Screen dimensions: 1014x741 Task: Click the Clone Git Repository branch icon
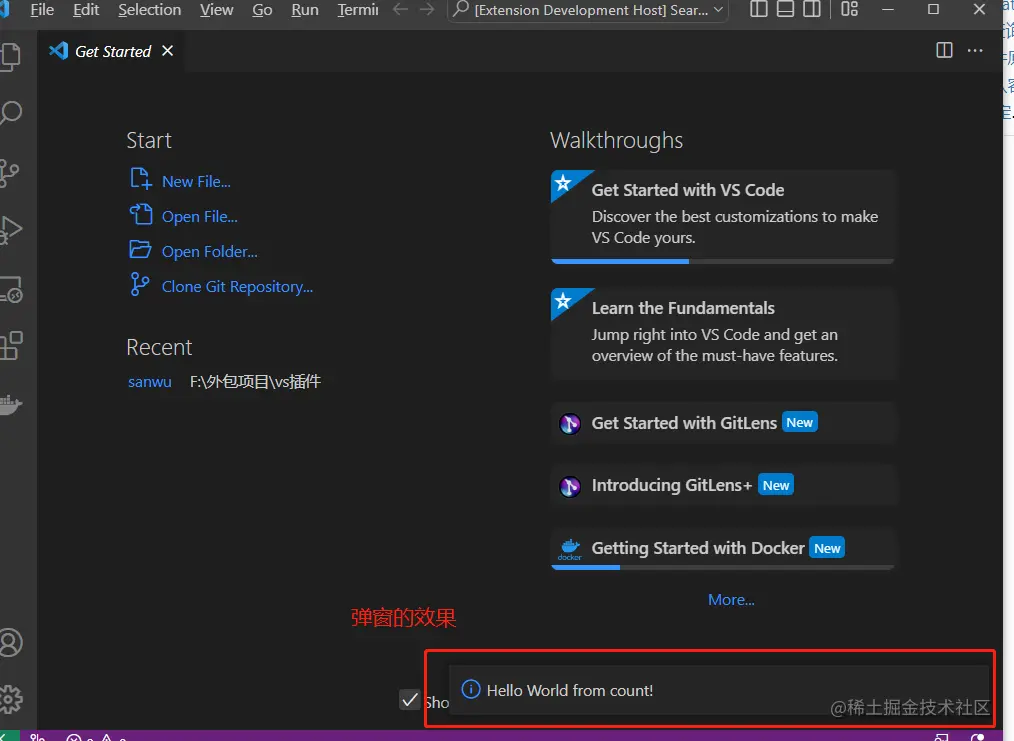139,284
